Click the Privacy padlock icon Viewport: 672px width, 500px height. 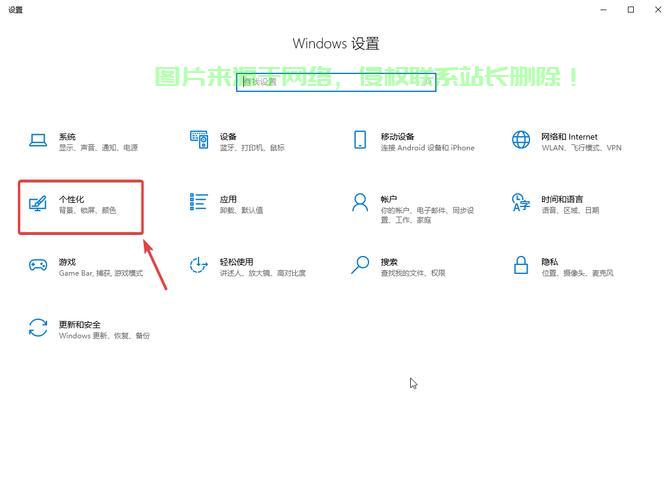point(521,265)
